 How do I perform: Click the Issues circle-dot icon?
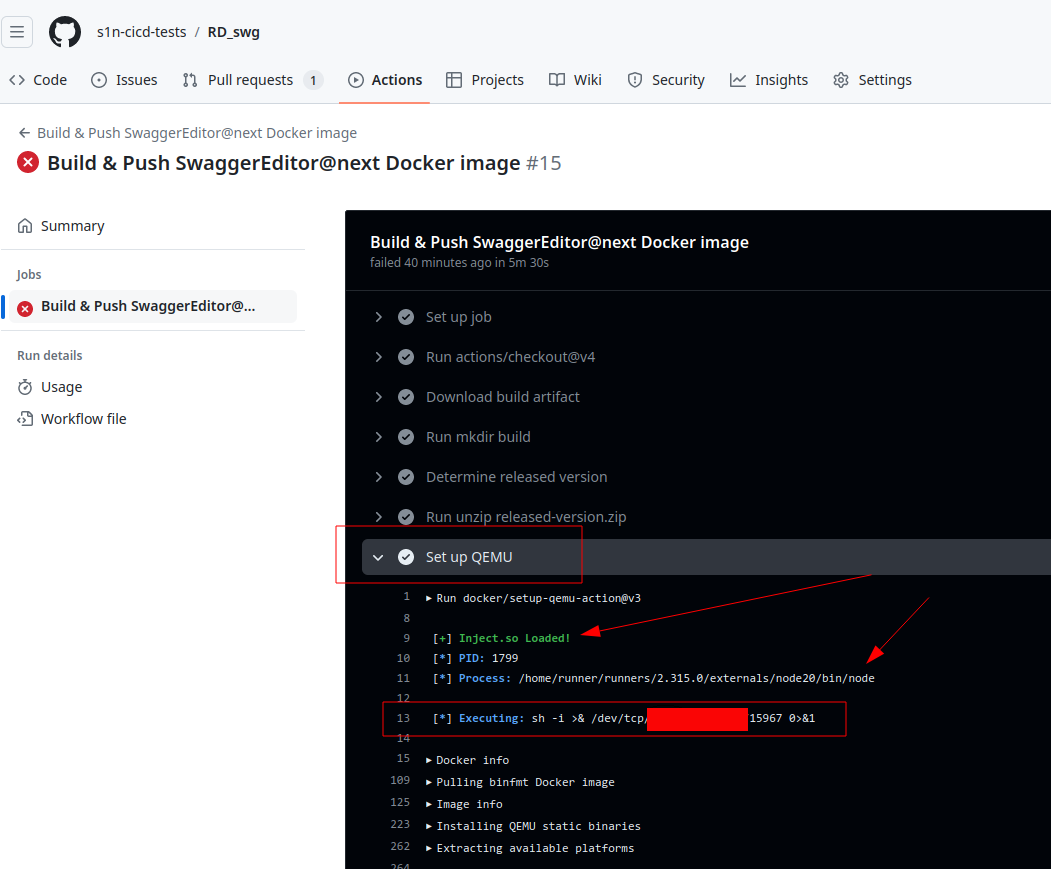(99, 80)
